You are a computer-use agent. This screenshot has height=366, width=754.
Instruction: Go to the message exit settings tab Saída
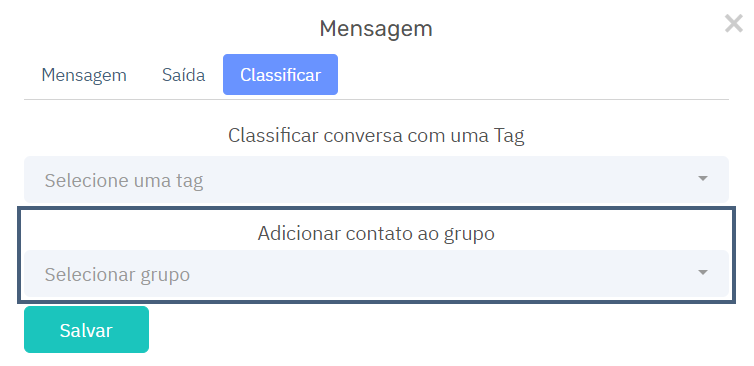(184, 75)
